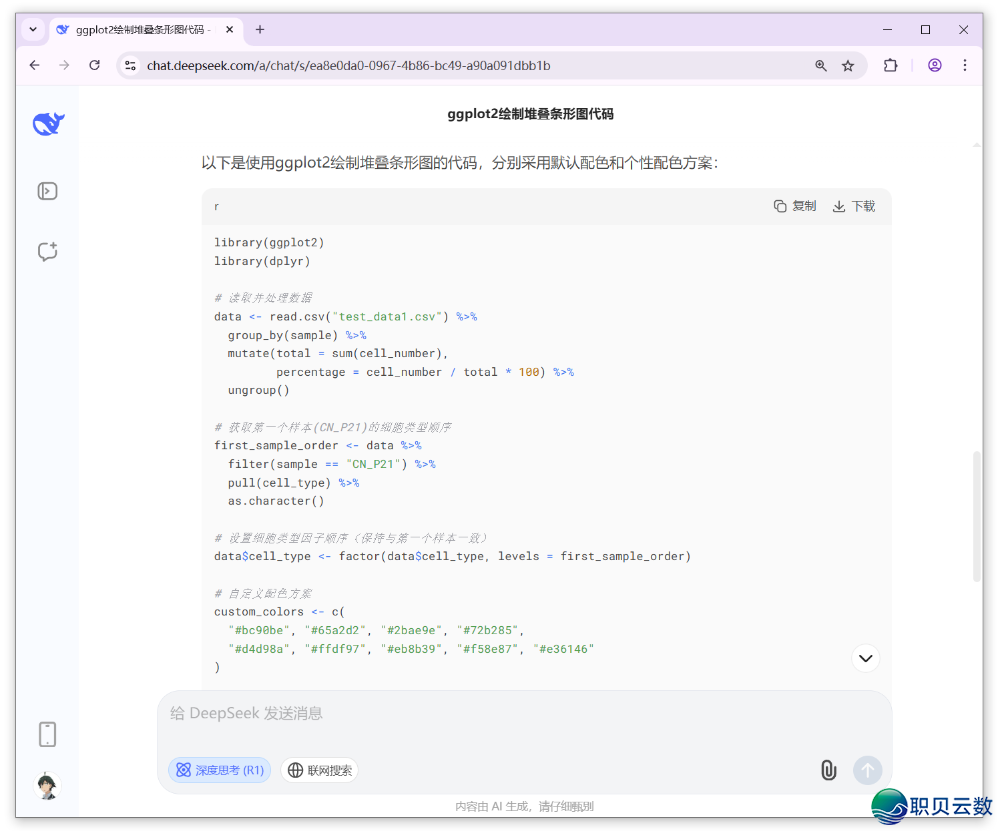Click the group_by(sample) code line
This screenshot has height=831, width=1000.
(297, 335)
